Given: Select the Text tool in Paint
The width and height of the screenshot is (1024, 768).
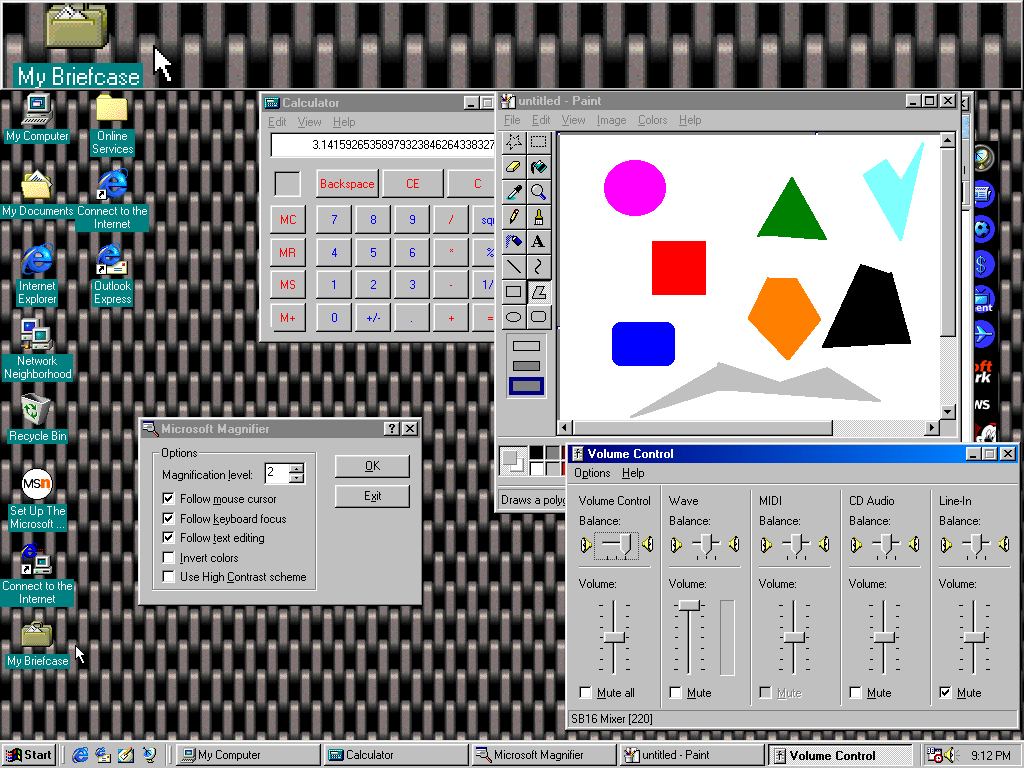Looking at the screenshot, I should click(539, 242).
